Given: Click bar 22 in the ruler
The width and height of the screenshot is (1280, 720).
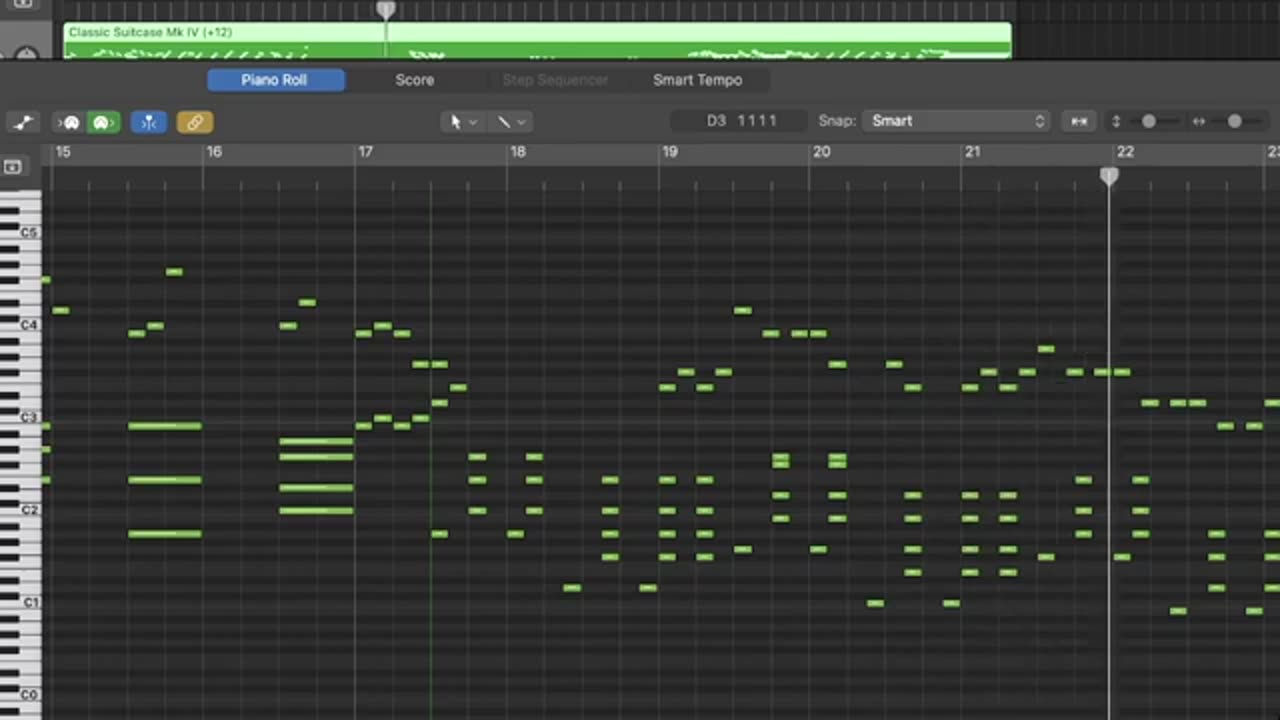Looking at the screenshot, I should click(x=1125, y=152).
